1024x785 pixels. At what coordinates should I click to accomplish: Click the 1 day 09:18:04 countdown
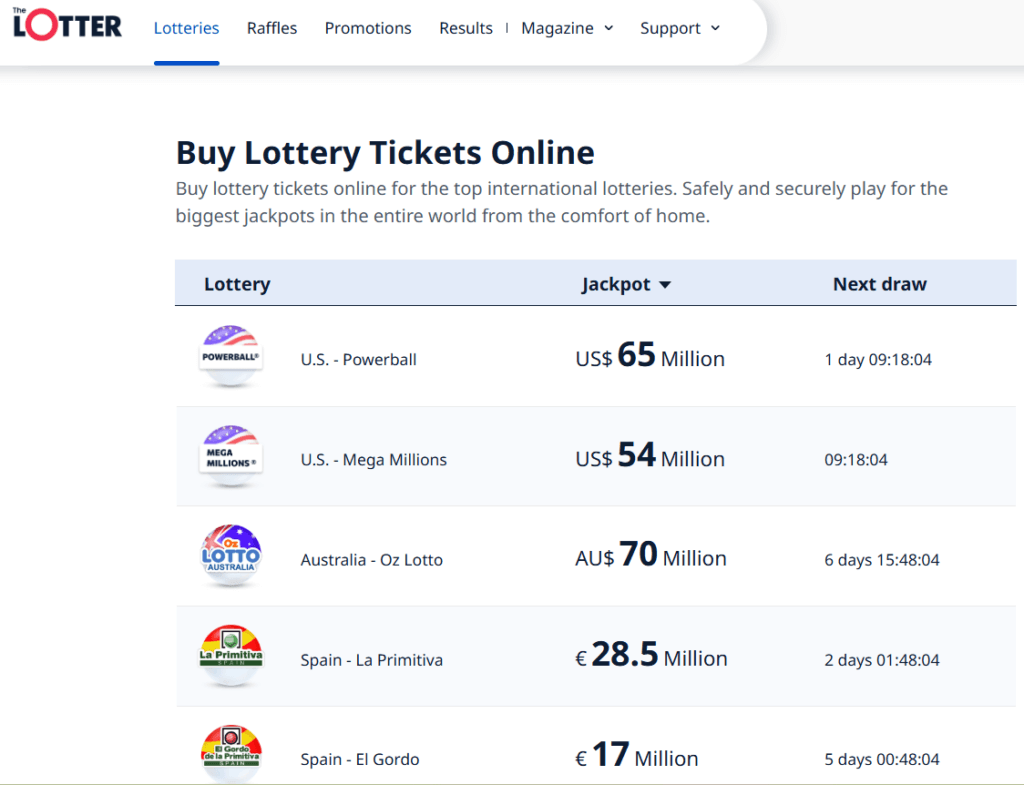(878, 360)
